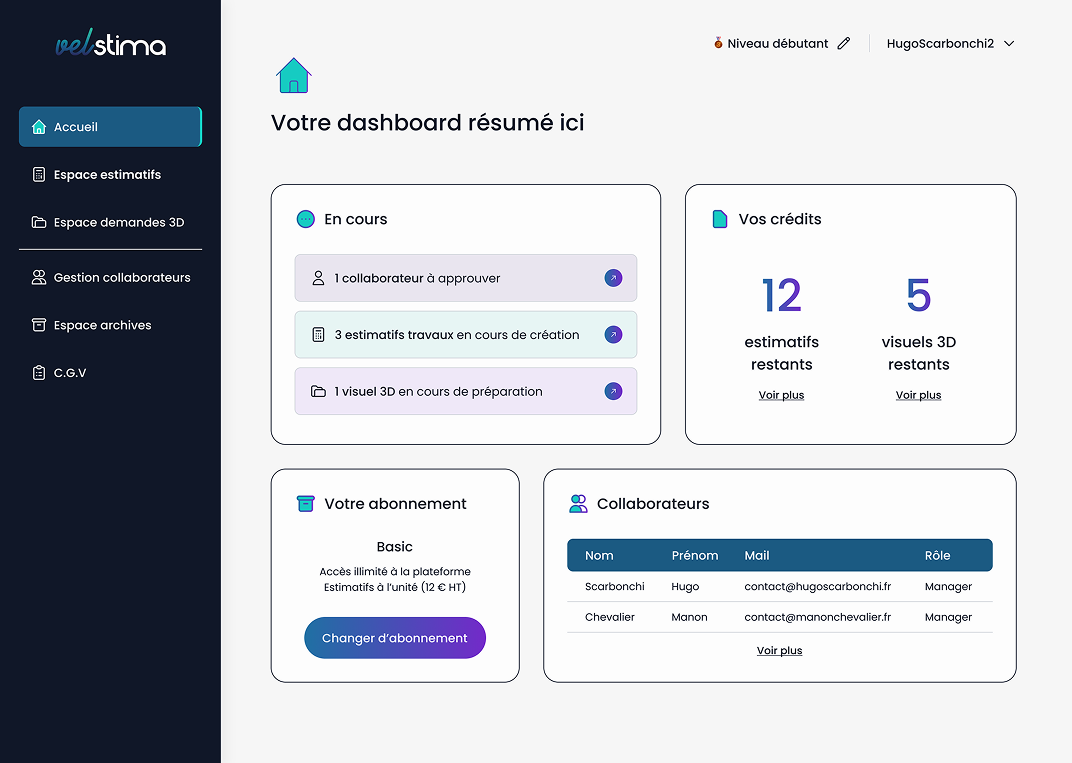1072x763 pixels.
Task: Edit level with the pencil icon
Action: tap(844, 43)
